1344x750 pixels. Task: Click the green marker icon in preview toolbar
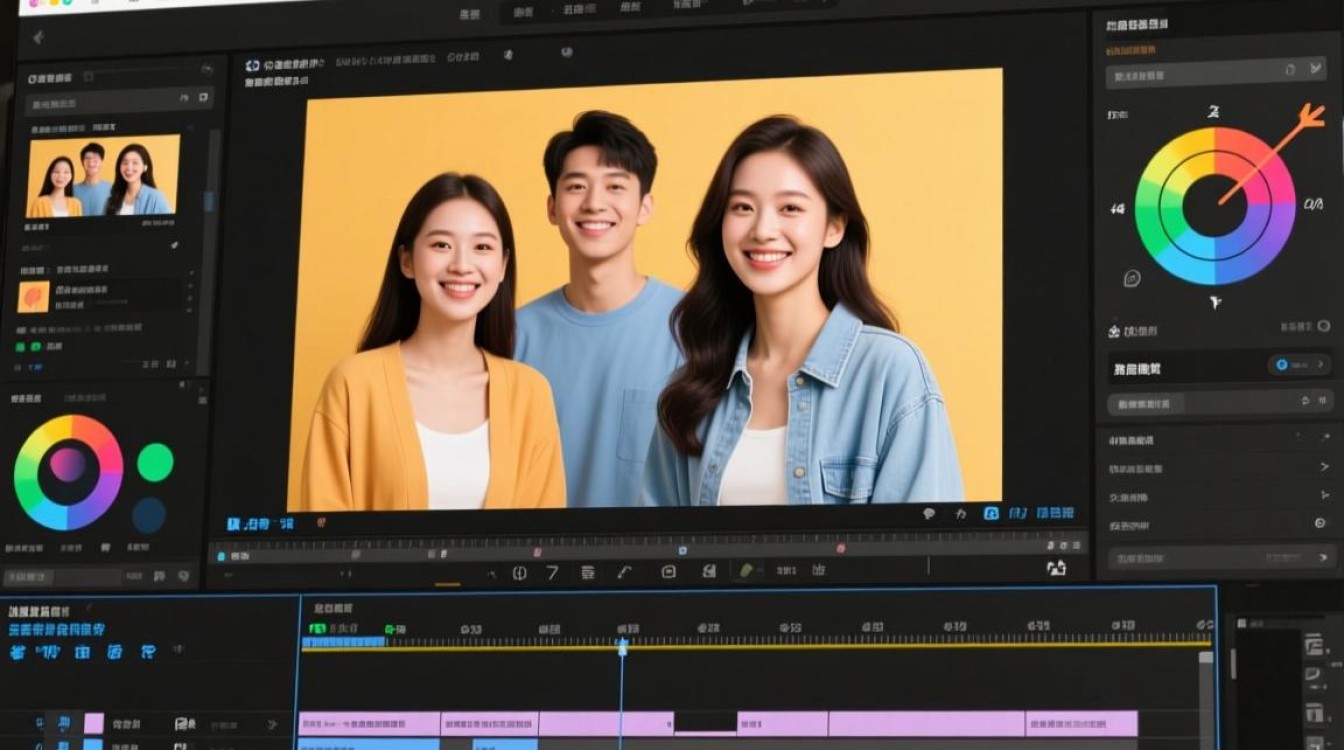point(745,571)
